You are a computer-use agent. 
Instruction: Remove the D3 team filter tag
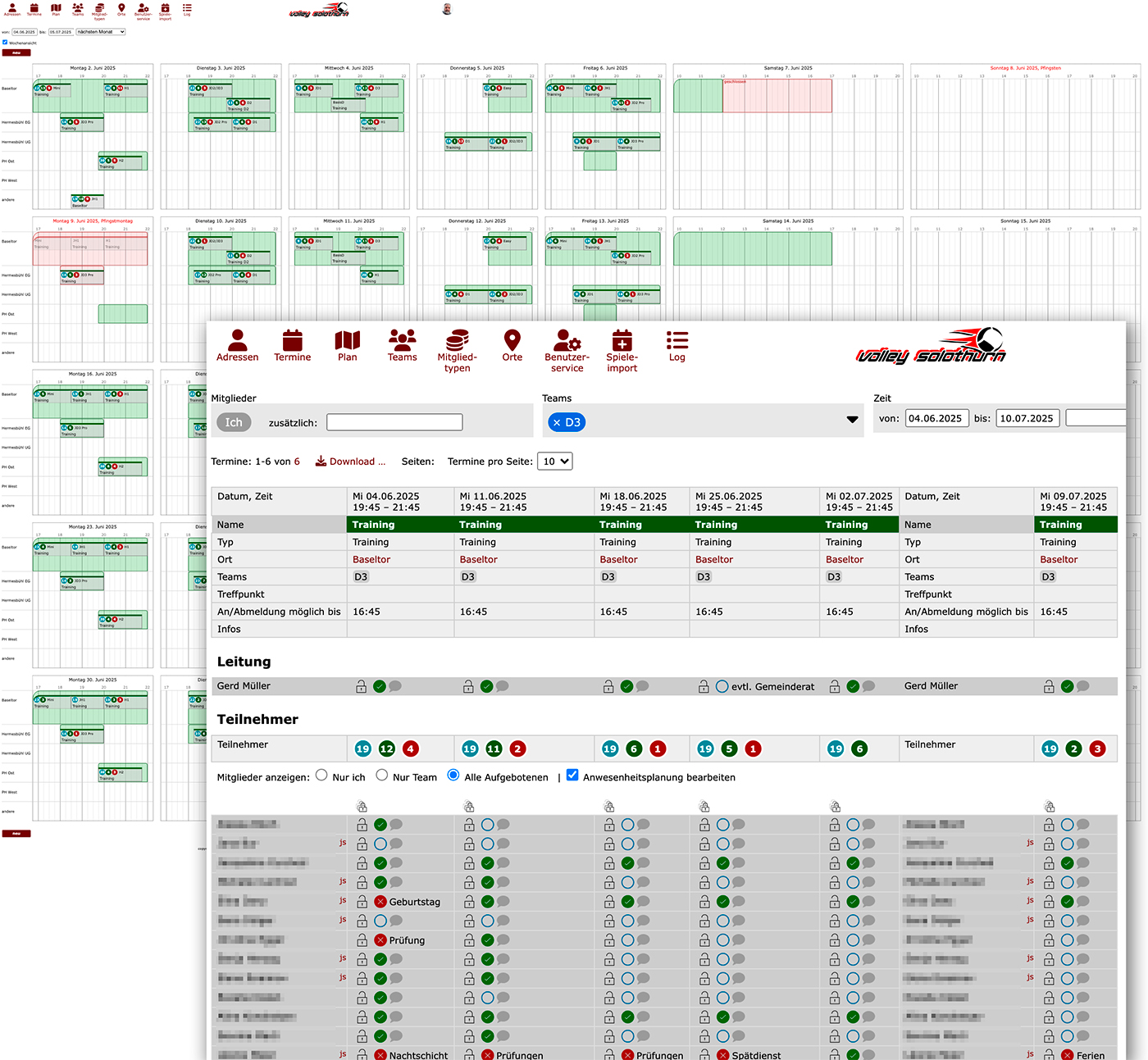coord(557,422)
